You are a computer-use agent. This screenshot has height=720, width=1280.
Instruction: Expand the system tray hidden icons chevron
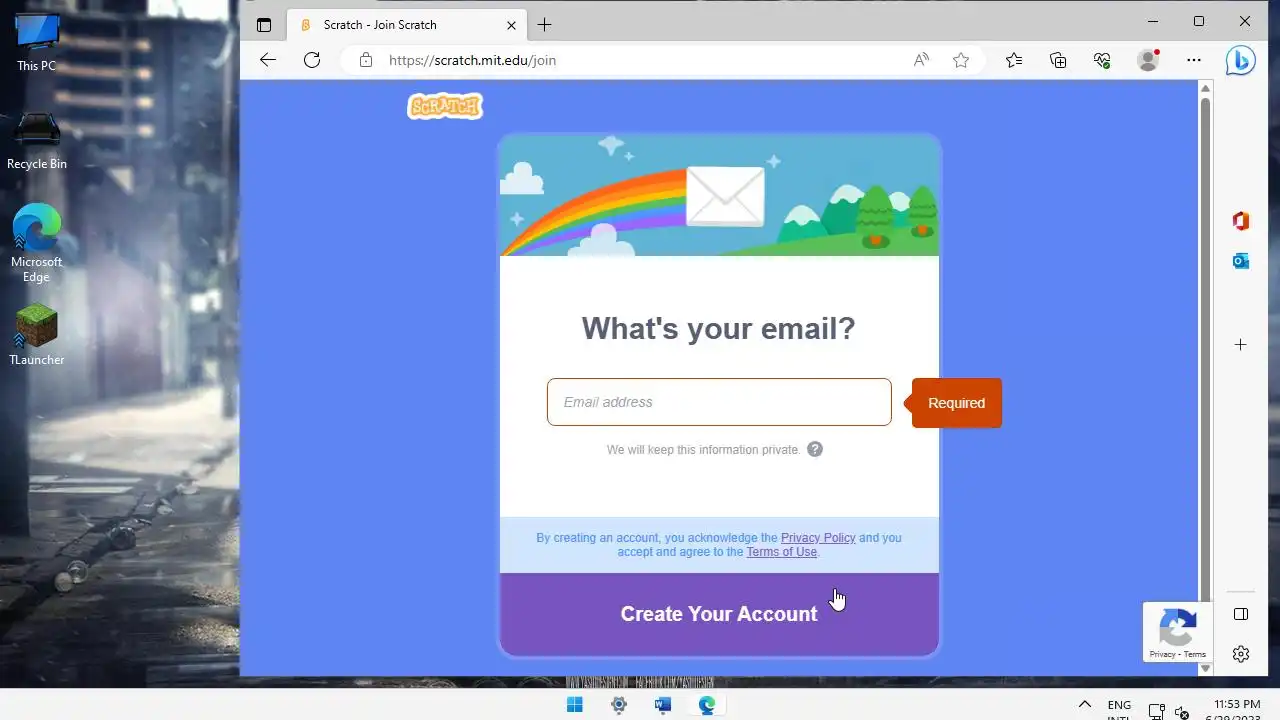click(1084, 705)
